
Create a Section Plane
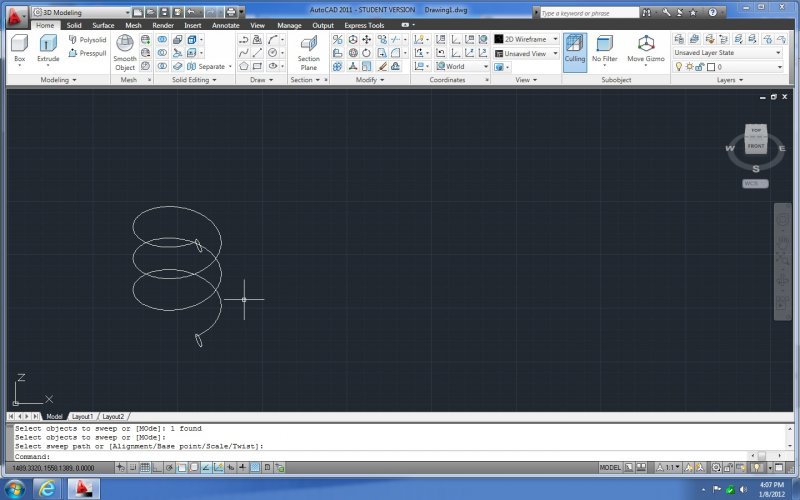coord(308,50)
